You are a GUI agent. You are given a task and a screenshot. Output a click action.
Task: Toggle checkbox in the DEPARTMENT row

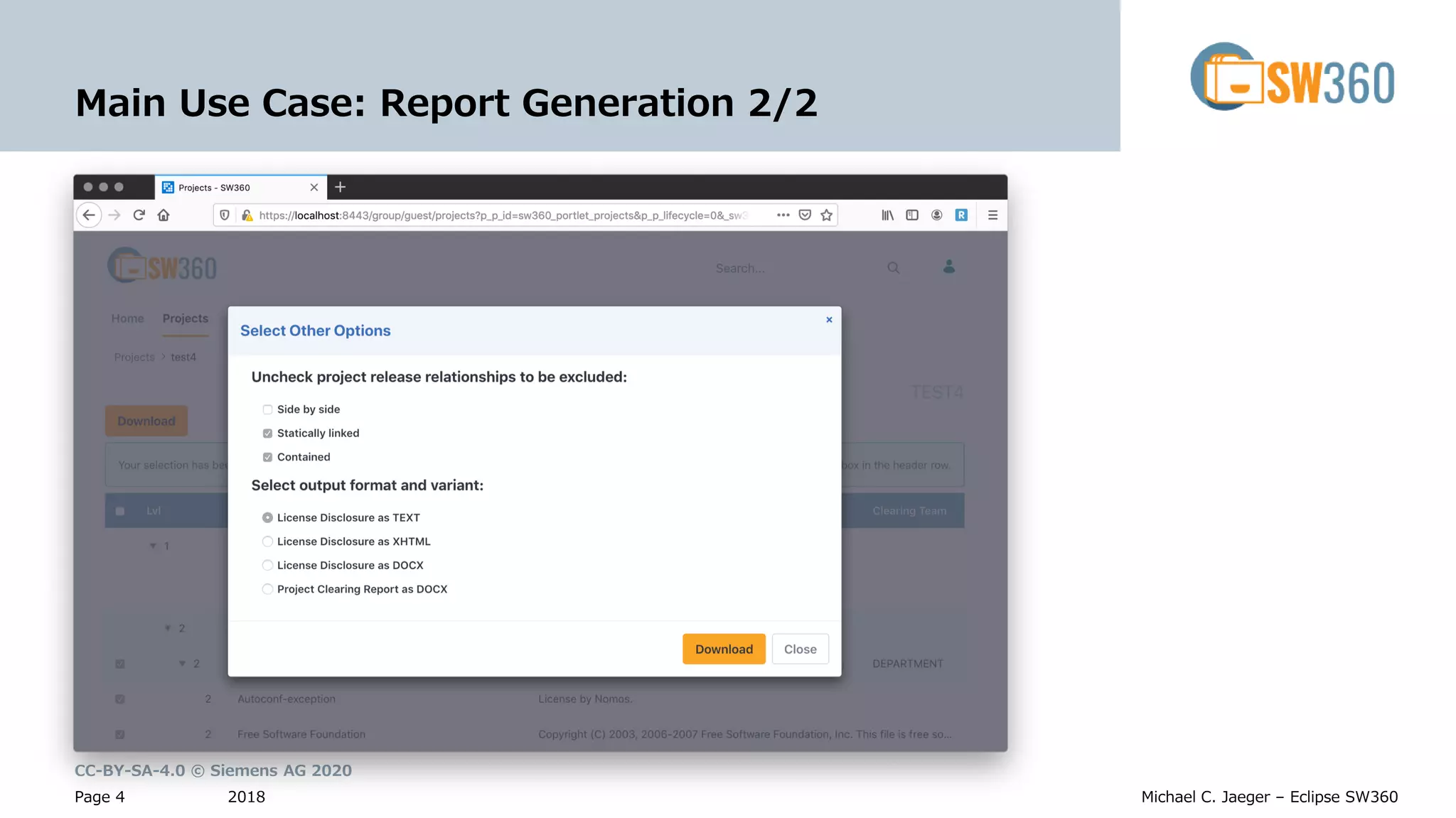pyautogui.click(x=120, y=664)
